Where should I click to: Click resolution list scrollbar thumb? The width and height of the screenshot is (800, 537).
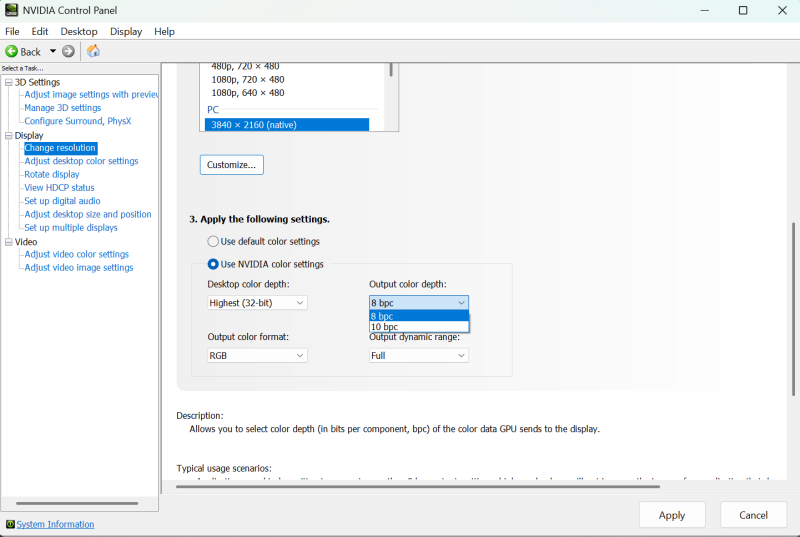tap(391, 70)
